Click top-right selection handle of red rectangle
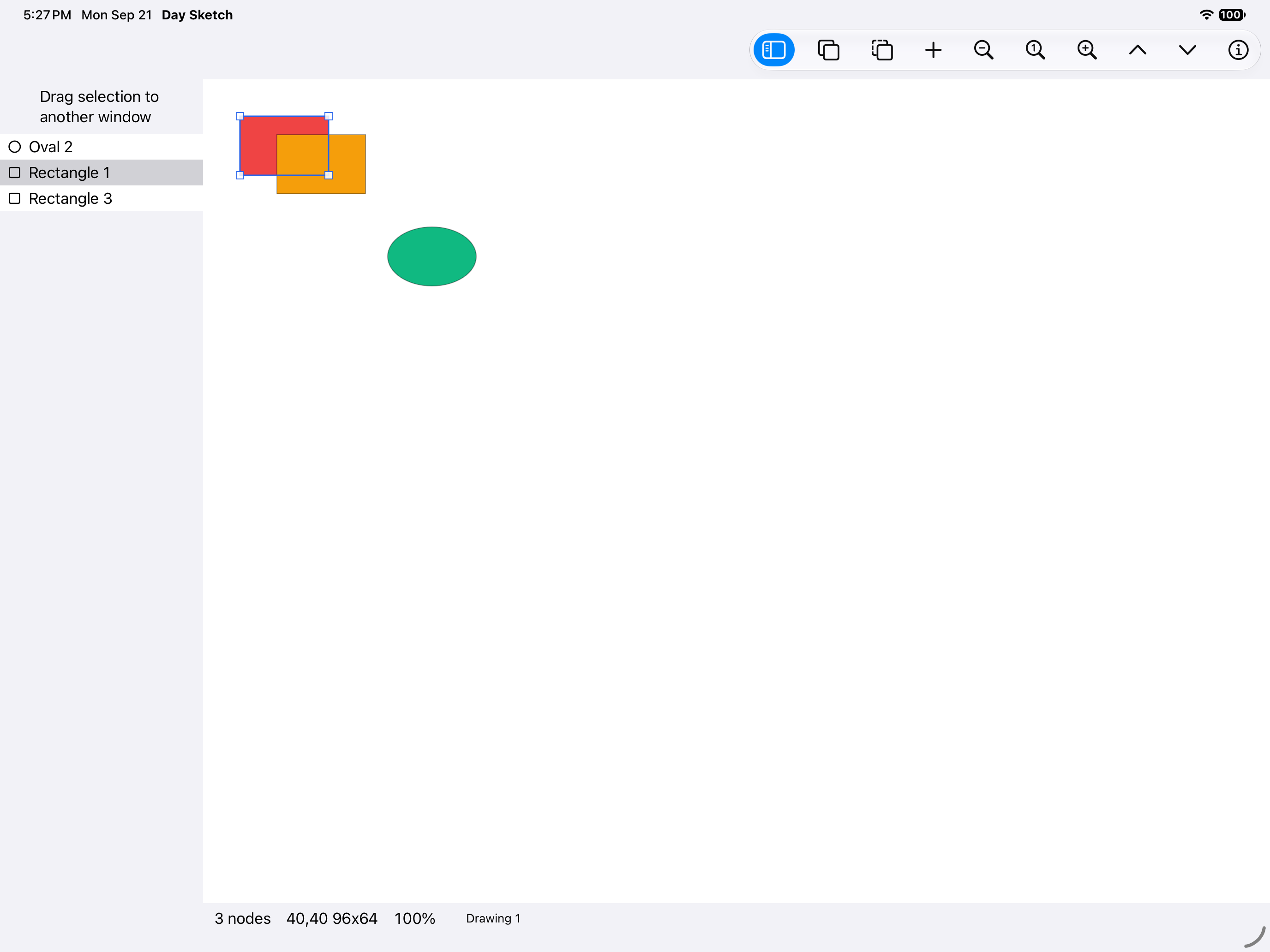This screenshot has height=952, width=1270. click(x=329, y=117)
